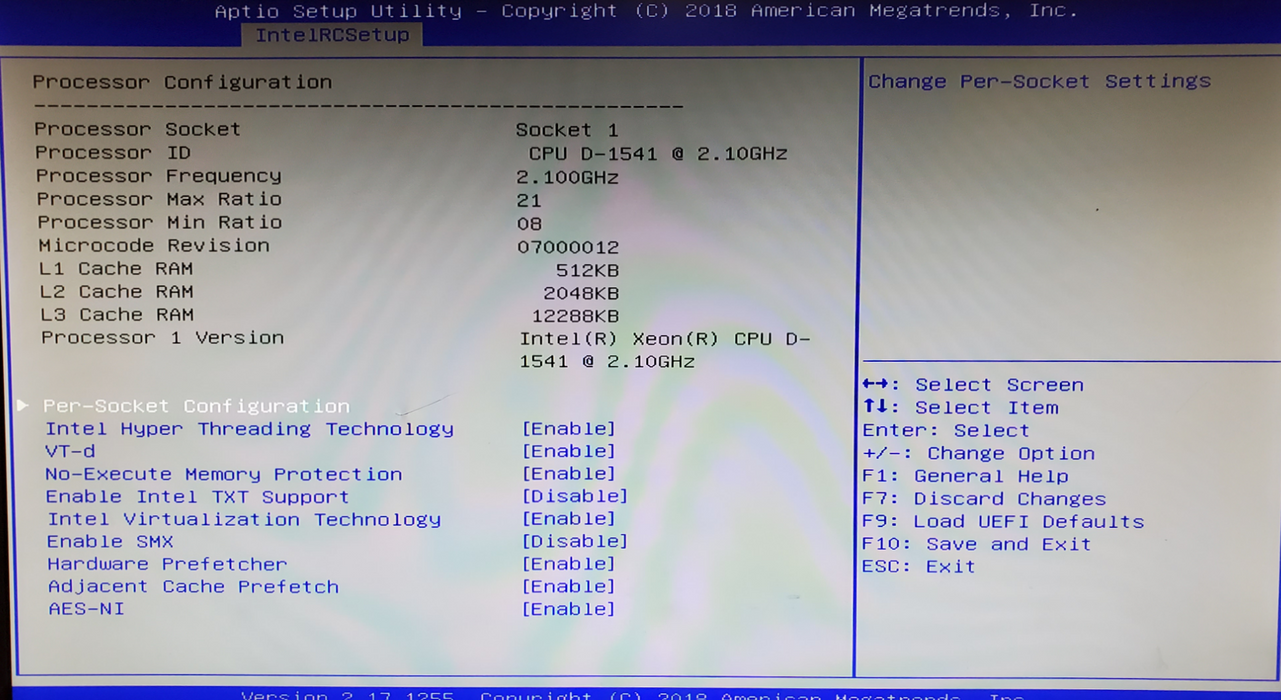Viewport: 1281px width, 700px height.
Task: Click the L1 Cache RAM label
Action: (116, 268)
